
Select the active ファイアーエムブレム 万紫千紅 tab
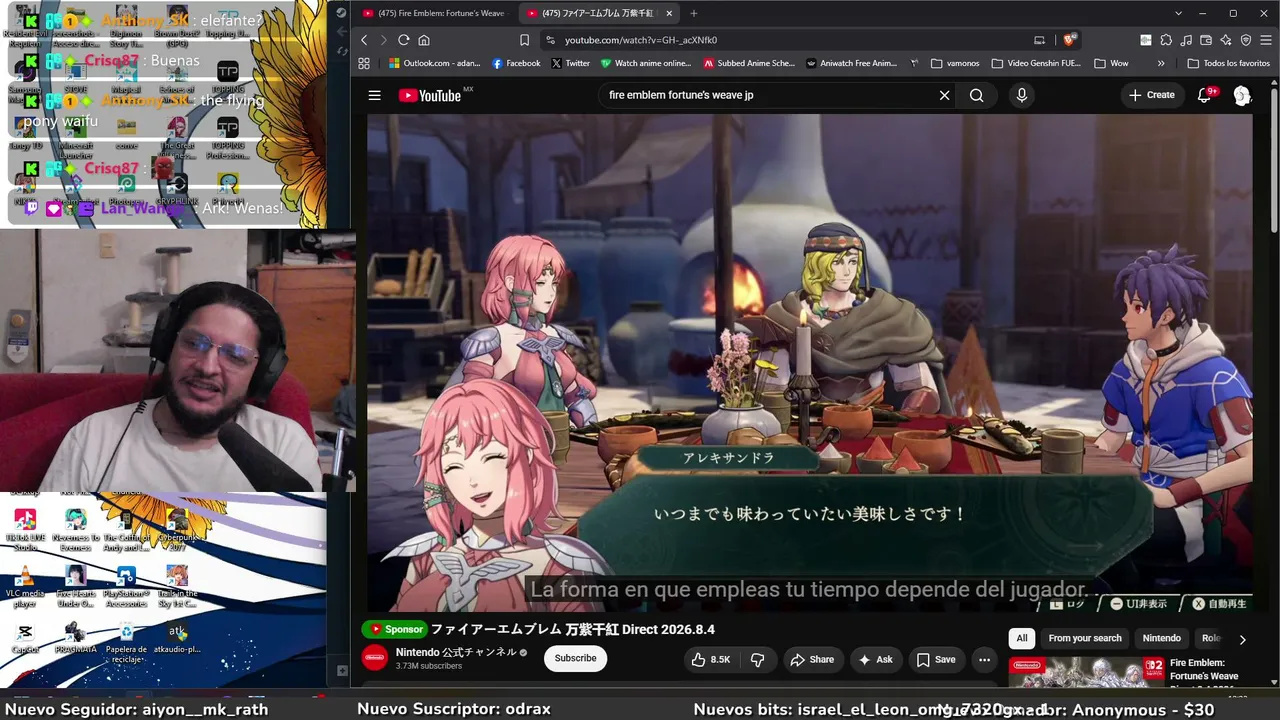pyautogui.click(x=598, y=13)
